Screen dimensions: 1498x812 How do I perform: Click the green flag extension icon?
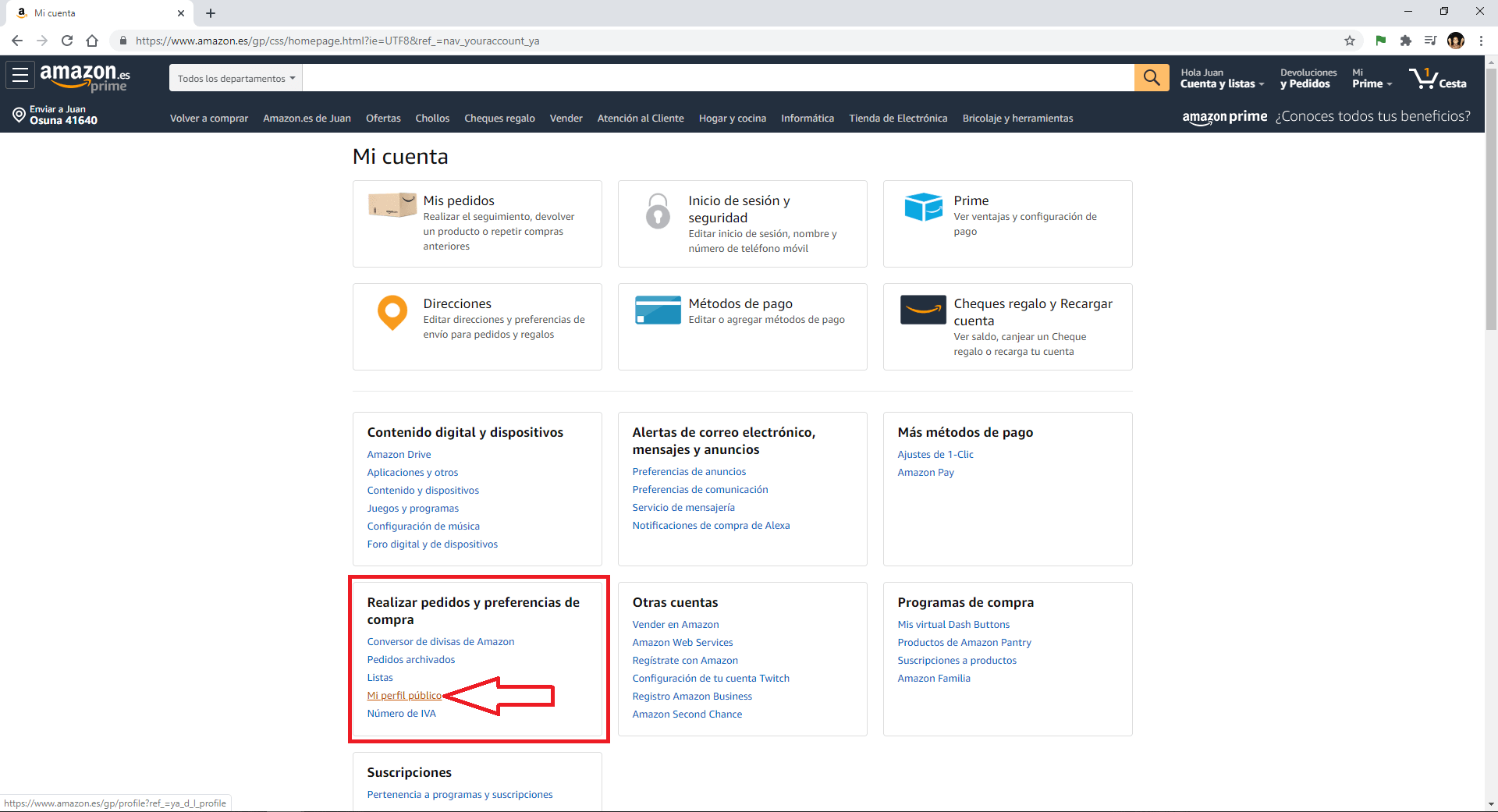point(1381,41)
